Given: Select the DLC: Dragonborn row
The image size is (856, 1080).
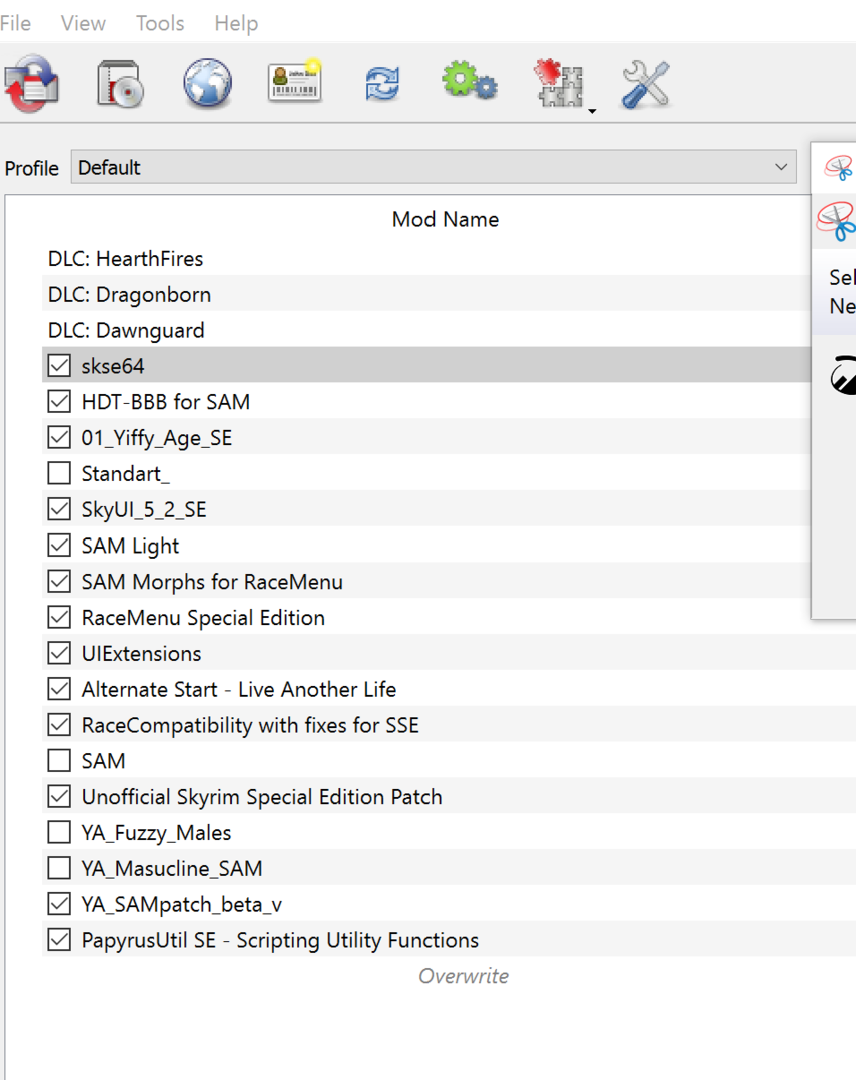Looking at the screenshot, I should [426, 294].
